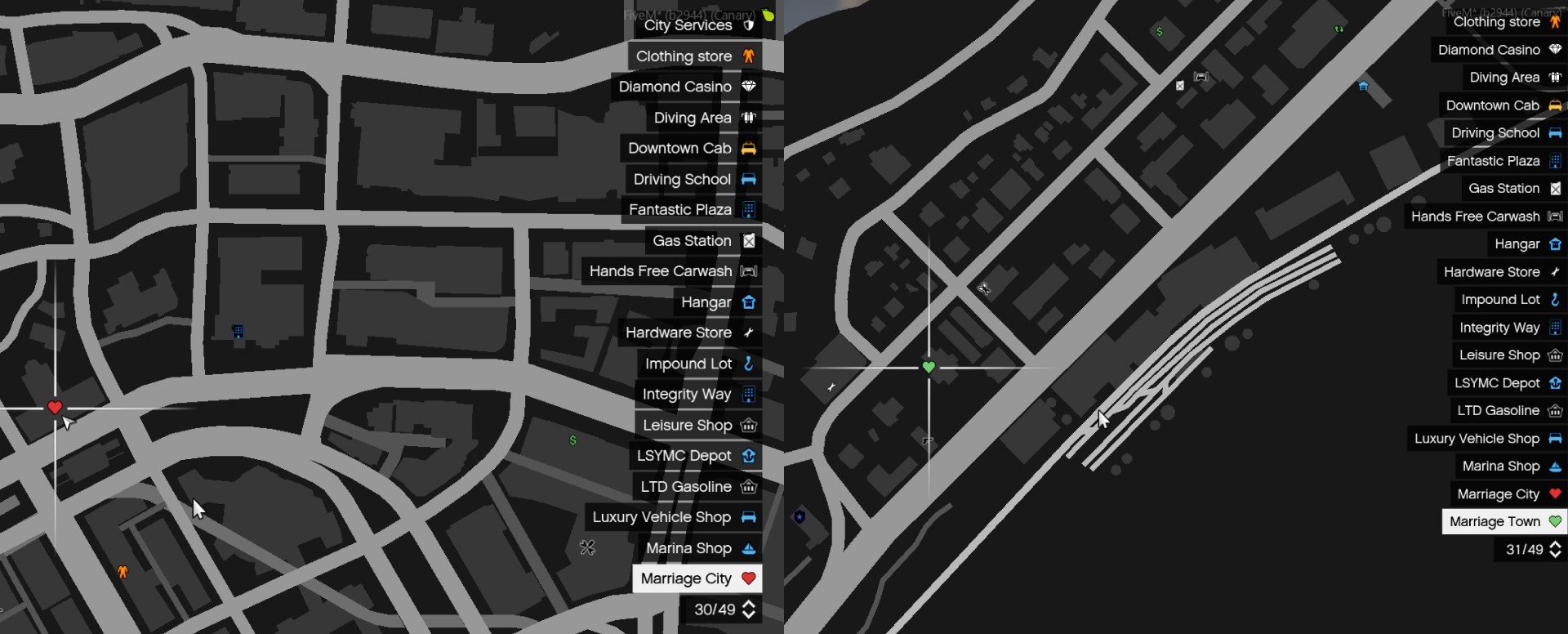
Task: Click the car wash blip on the map
Action: 1200,77
